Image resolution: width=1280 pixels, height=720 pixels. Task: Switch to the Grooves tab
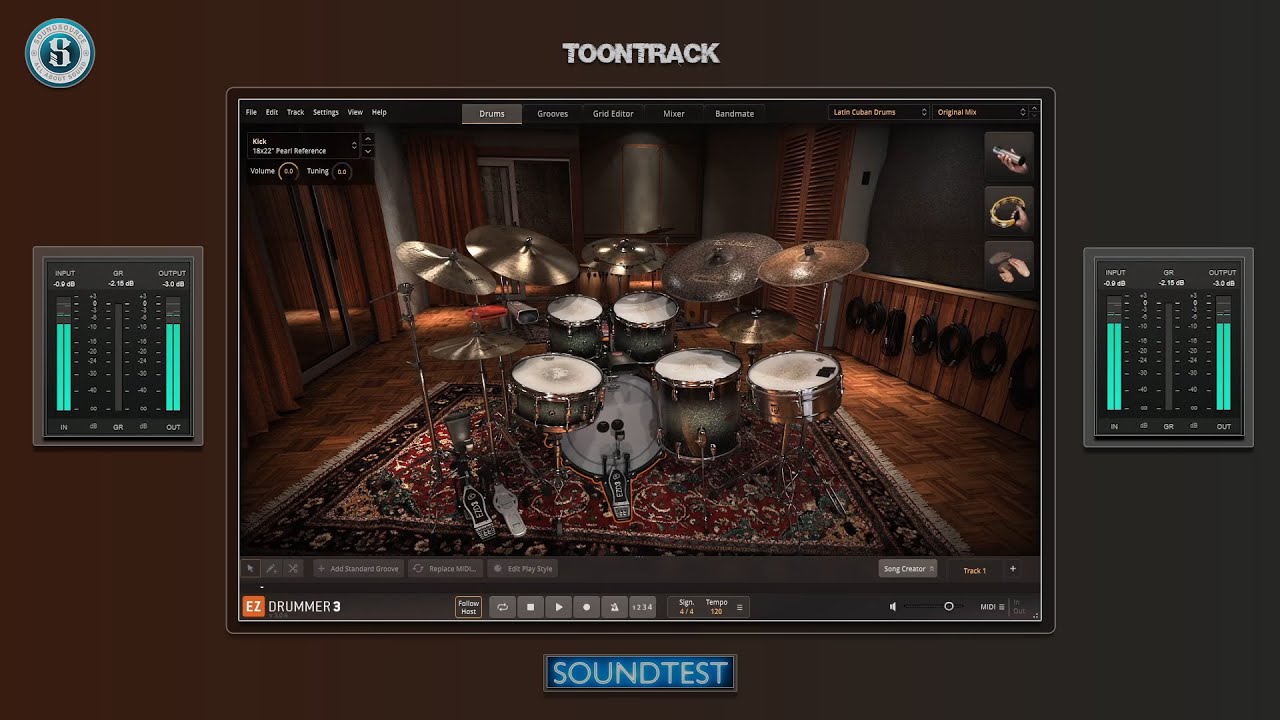coord(552,113)
